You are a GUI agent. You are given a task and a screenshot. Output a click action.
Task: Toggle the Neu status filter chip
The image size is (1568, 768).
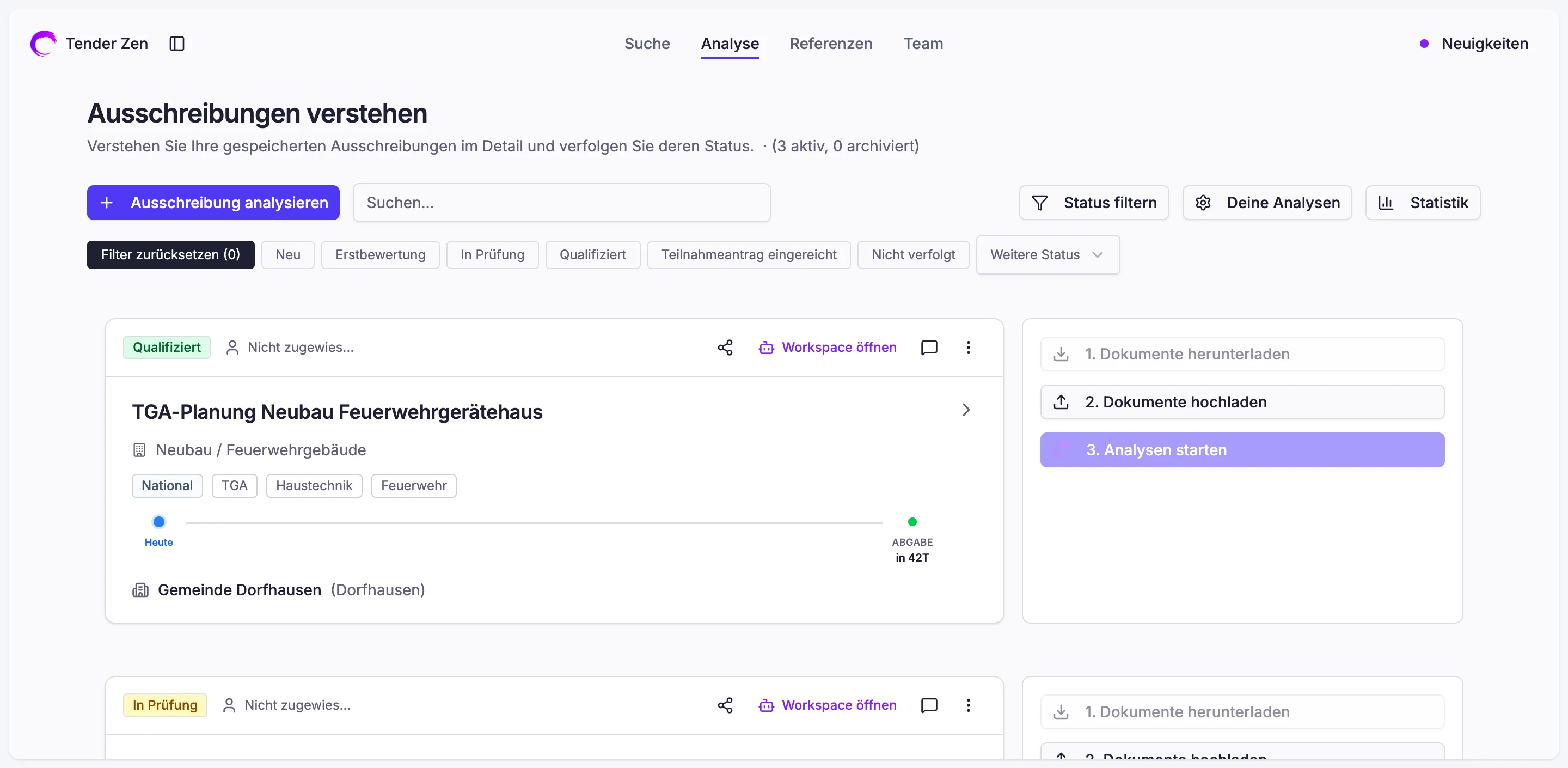point(288,254)
